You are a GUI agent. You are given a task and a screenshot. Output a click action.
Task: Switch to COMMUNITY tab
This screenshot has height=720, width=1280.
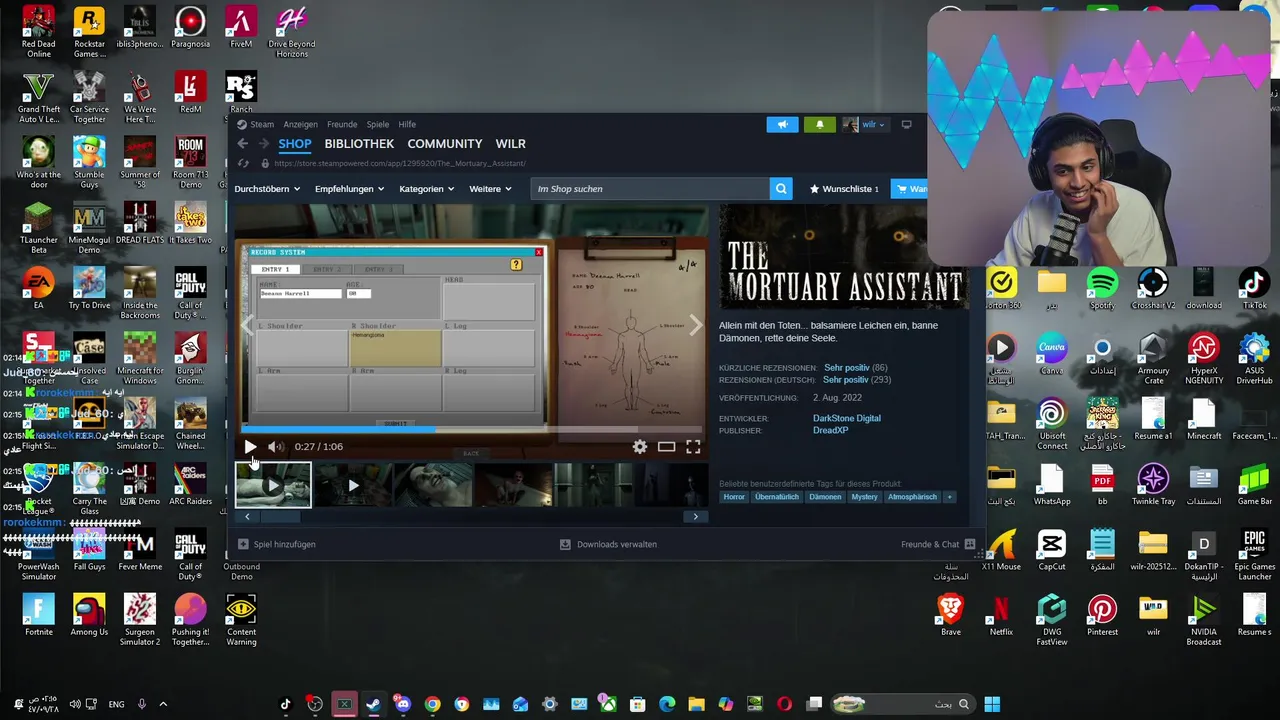[445, 144]
